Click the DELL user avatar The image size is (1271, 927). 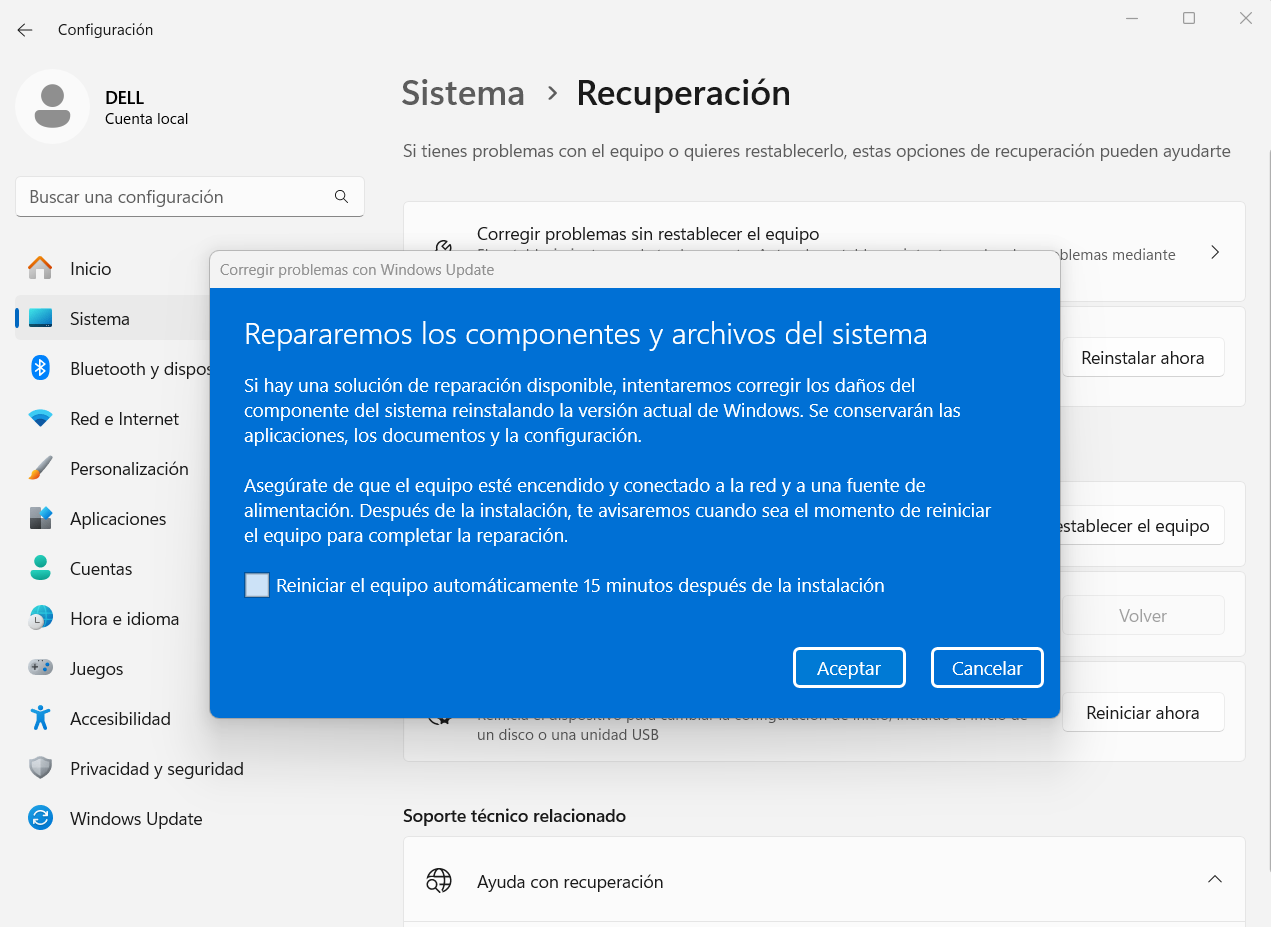pyautogui.click(x=53, y=106)
